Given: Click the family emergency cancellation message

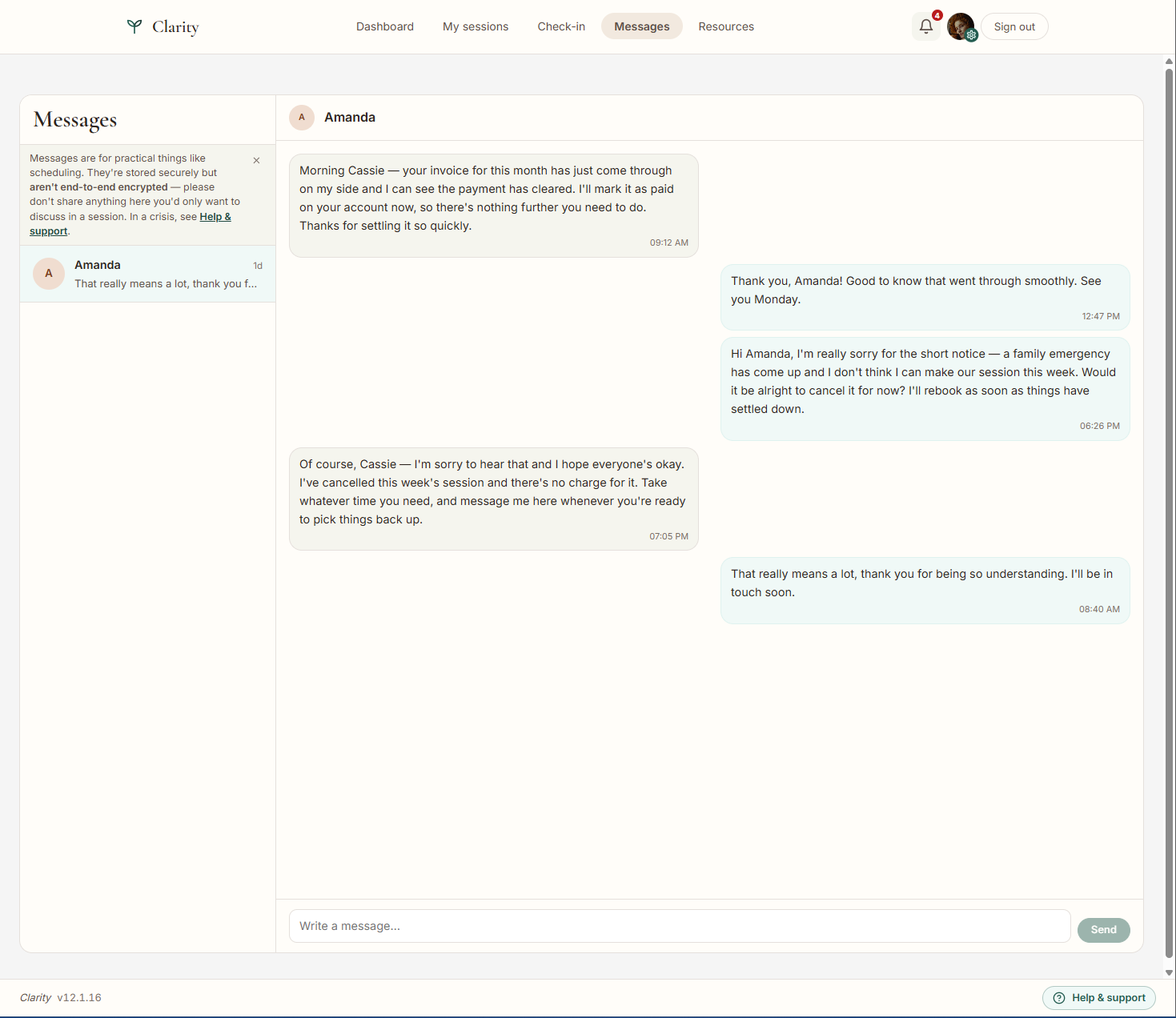Looking at the screenshot, I should pos(925,389).
